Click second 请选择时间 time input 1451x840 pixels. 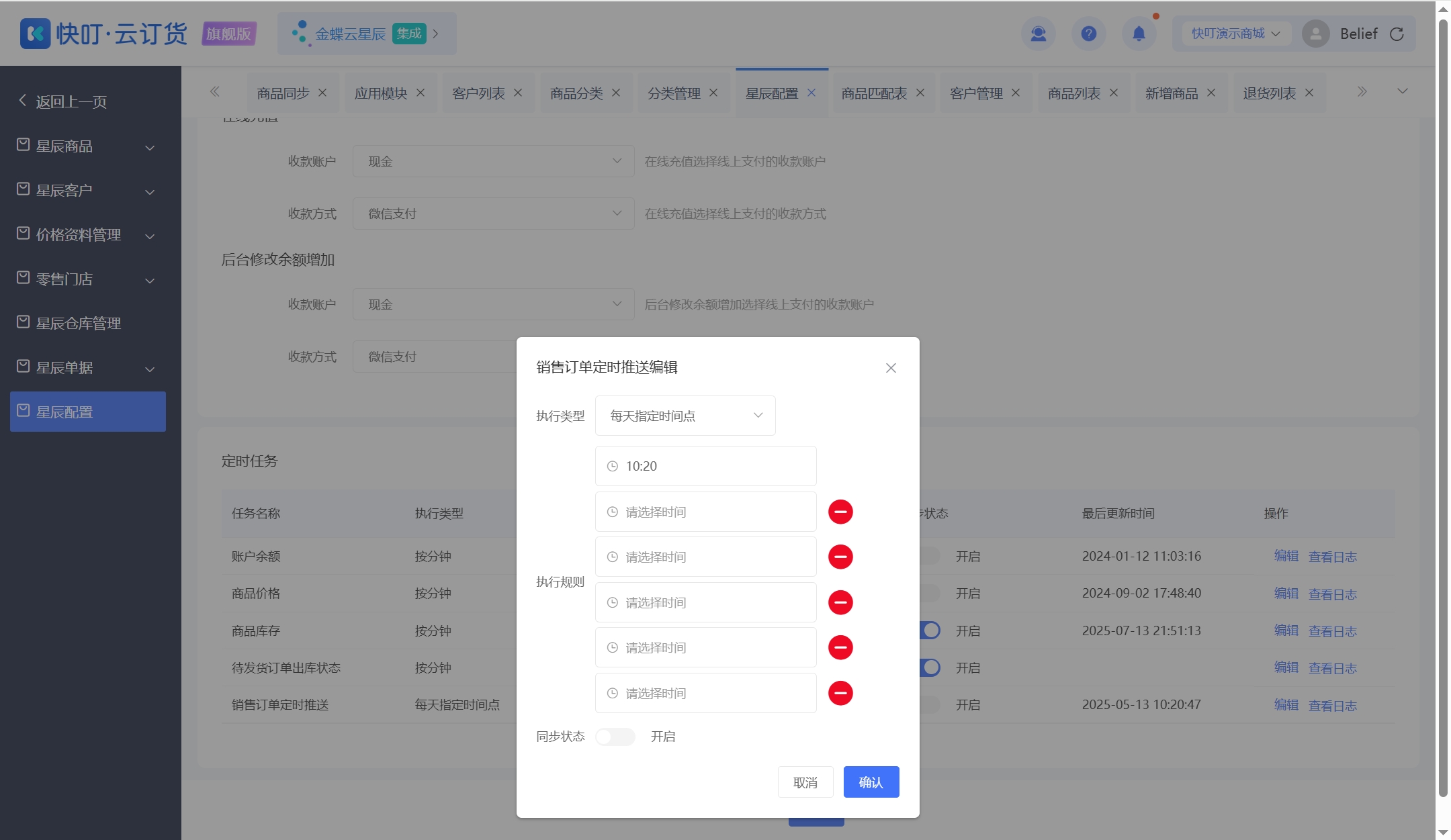(x=705, y=557)
